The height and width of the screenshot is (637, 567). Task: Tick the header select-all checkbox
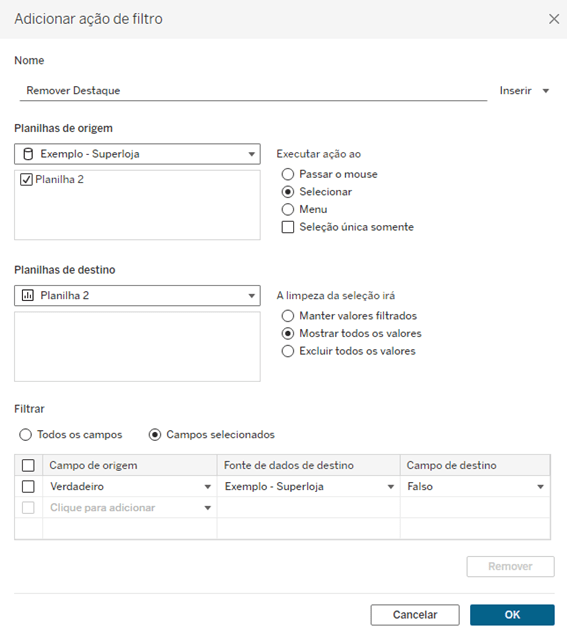point(28,466)
